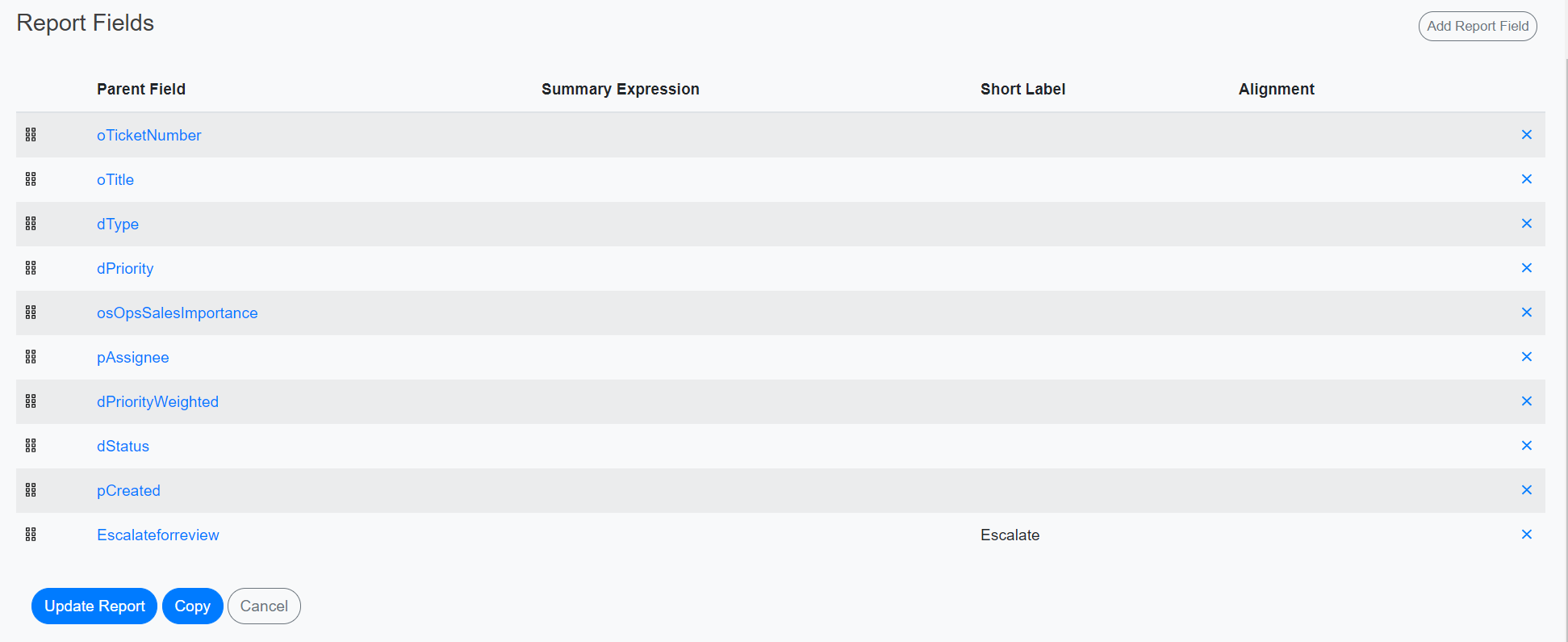1568x642 pixels.
Task: Click drag handle for dPriorityWeighted row
Action: tap(31, 401)
